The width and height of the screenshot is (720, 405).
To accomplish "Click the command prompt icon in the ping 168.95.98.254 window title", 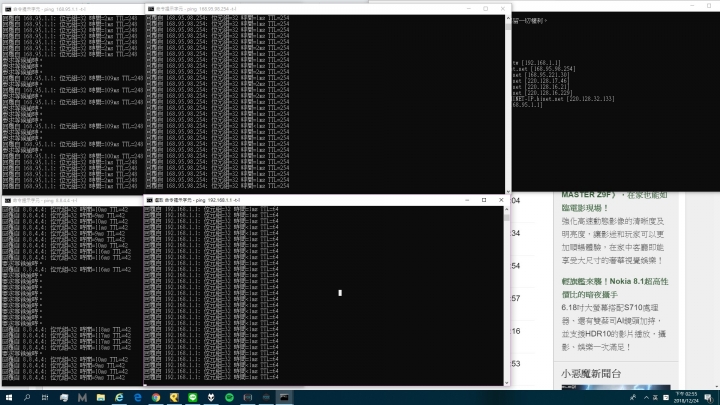I will [151, 9].
